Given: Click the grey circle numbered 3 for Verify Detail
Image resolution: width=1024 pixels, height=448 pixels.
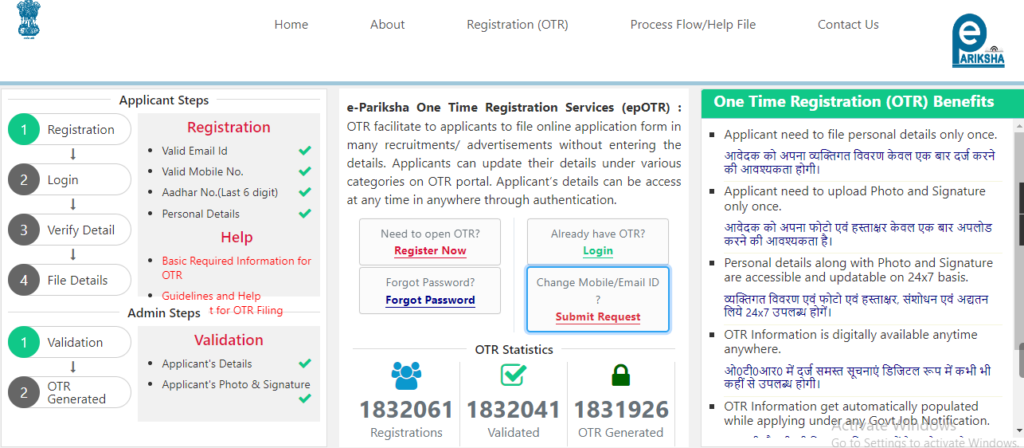Looking at the screenshot, I should pyautogui.click(x=24, y=230).
